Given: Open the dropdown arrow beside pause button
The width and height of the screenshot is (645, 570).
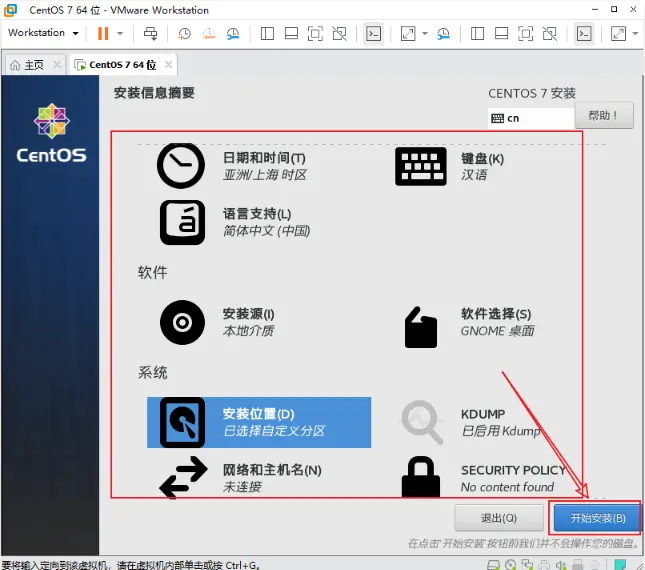Looking at the screenshot, I should (120, 33).
